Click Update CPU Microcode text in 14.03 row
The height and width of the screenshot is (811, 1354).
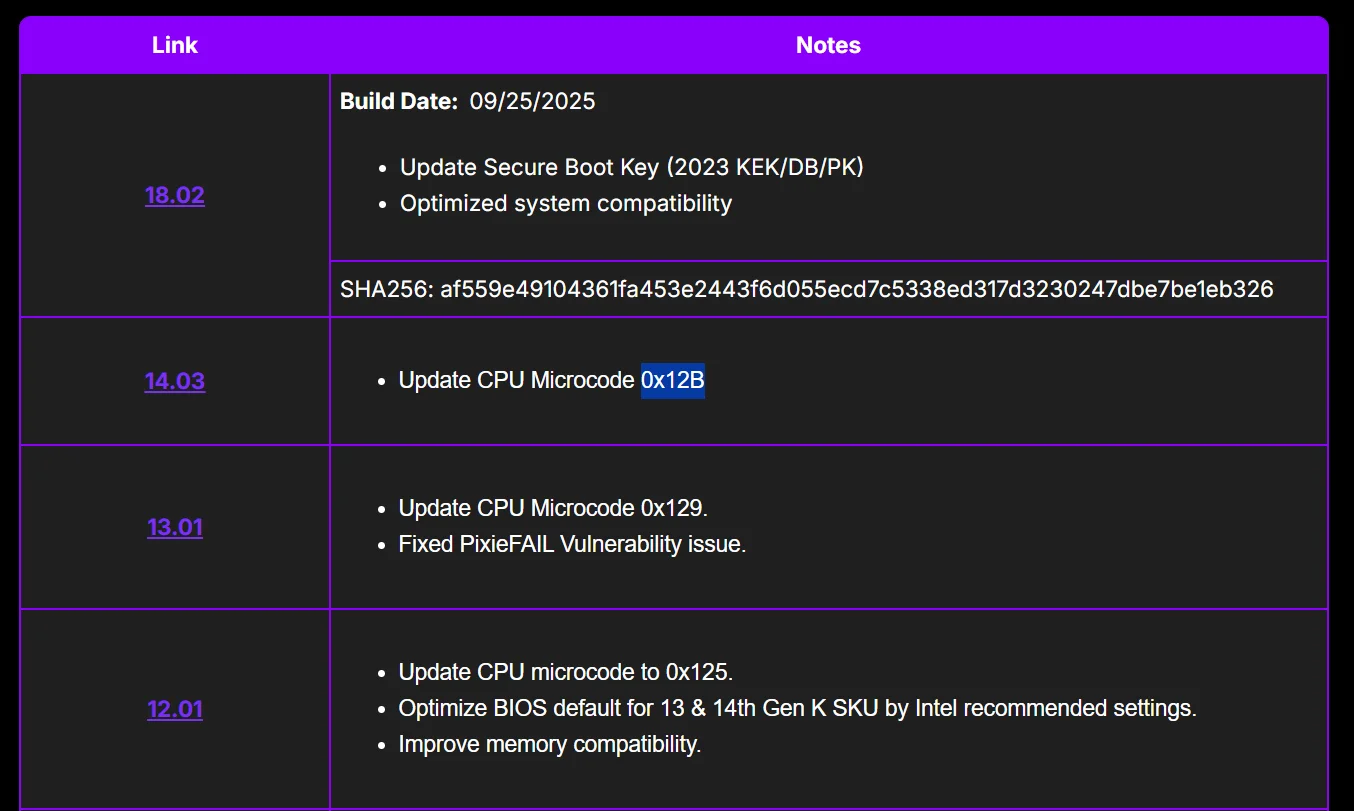click(517, 380)
